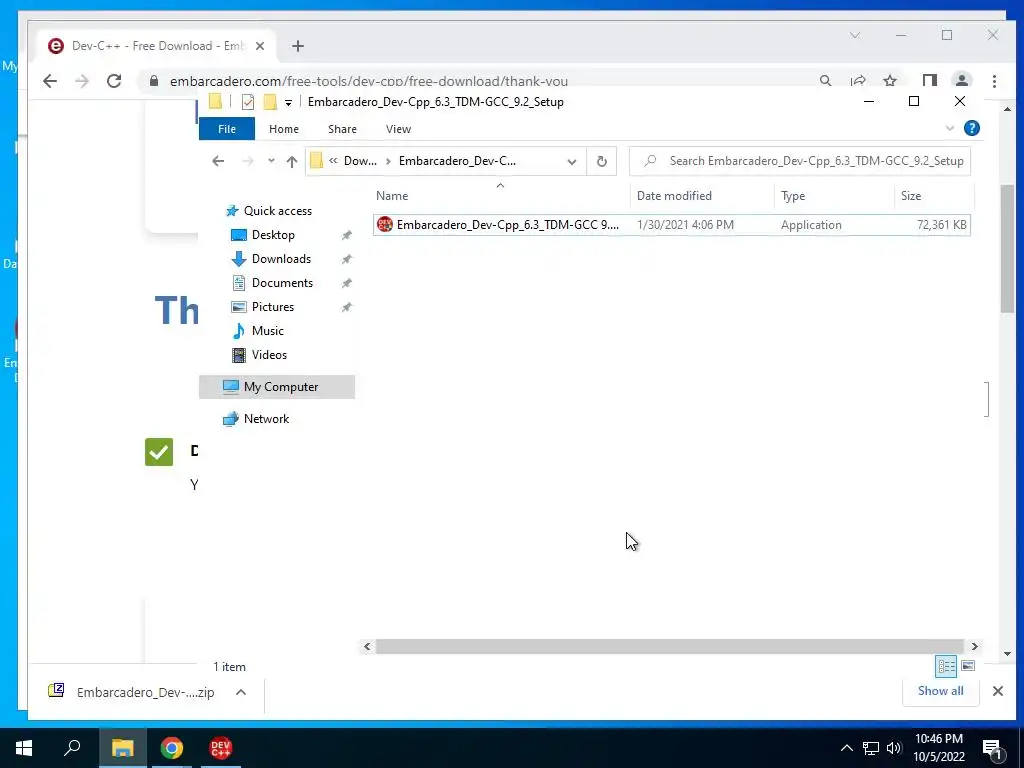
Task: Open Windows taskbar search
Action: click(x=72, y=748)
